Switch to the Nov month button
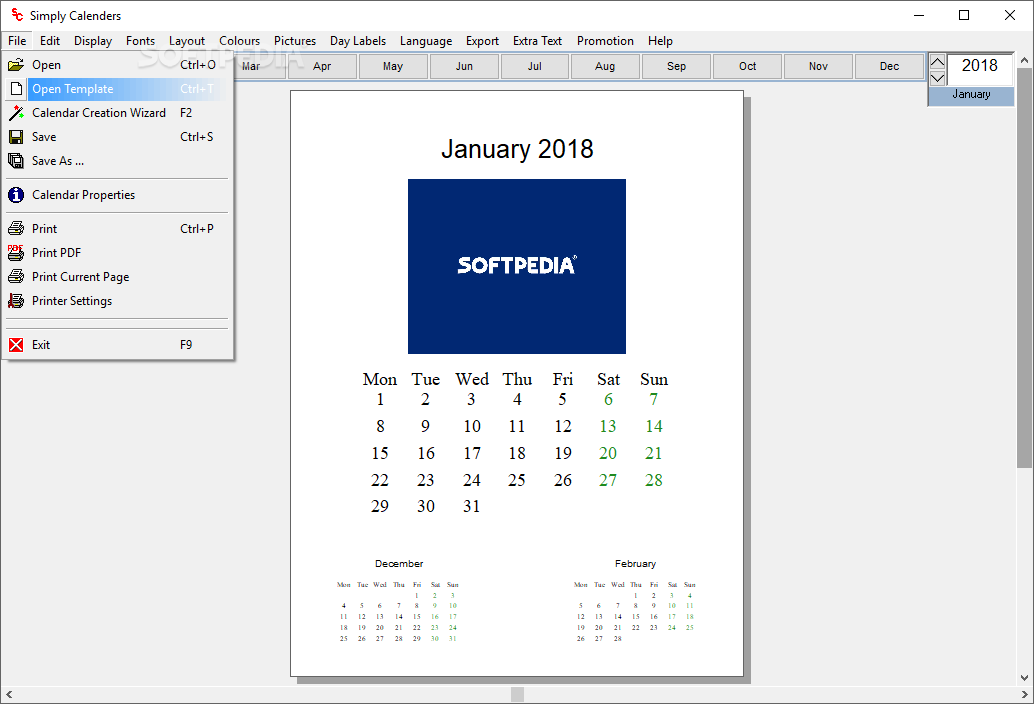Image resolution: width=1034 pixels, height=704 pixels. 818,66
